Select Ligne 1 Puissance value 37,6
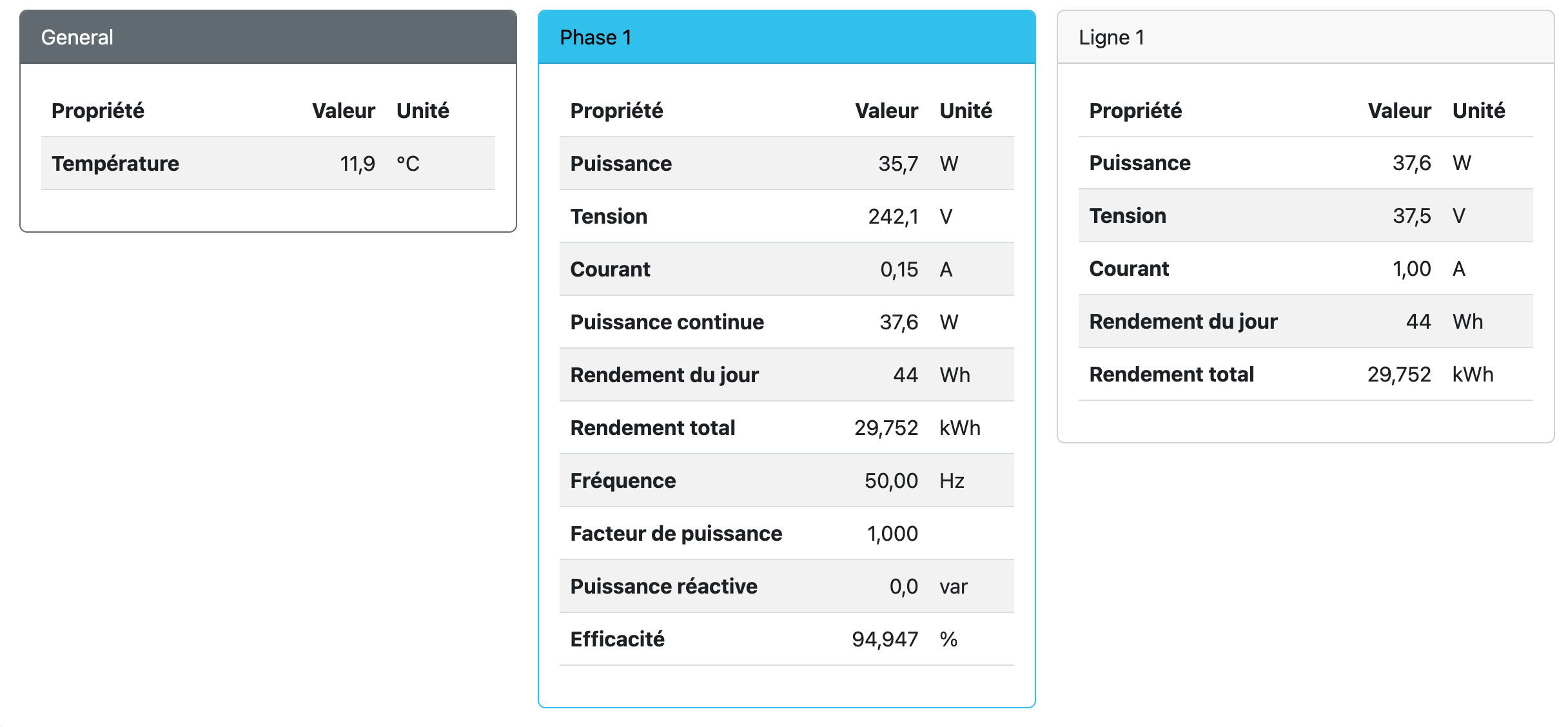The image size is (1568, 727). coord(1411,163)
